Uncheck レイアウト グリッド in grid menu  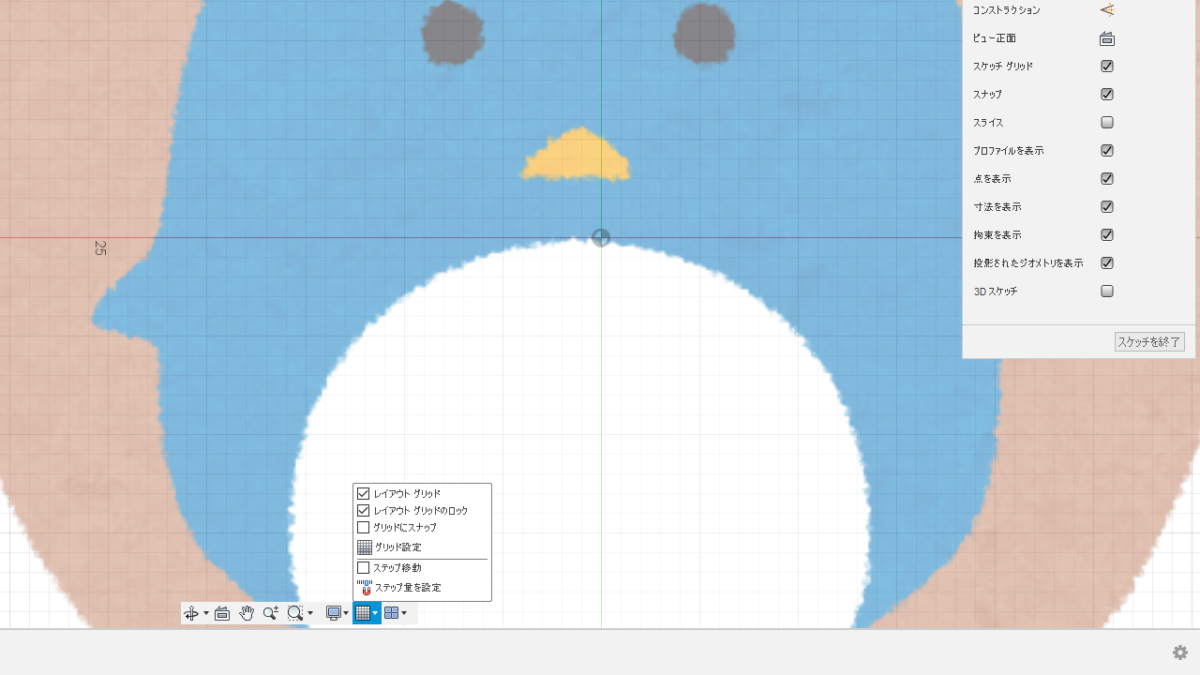click(x=364, y=494)
